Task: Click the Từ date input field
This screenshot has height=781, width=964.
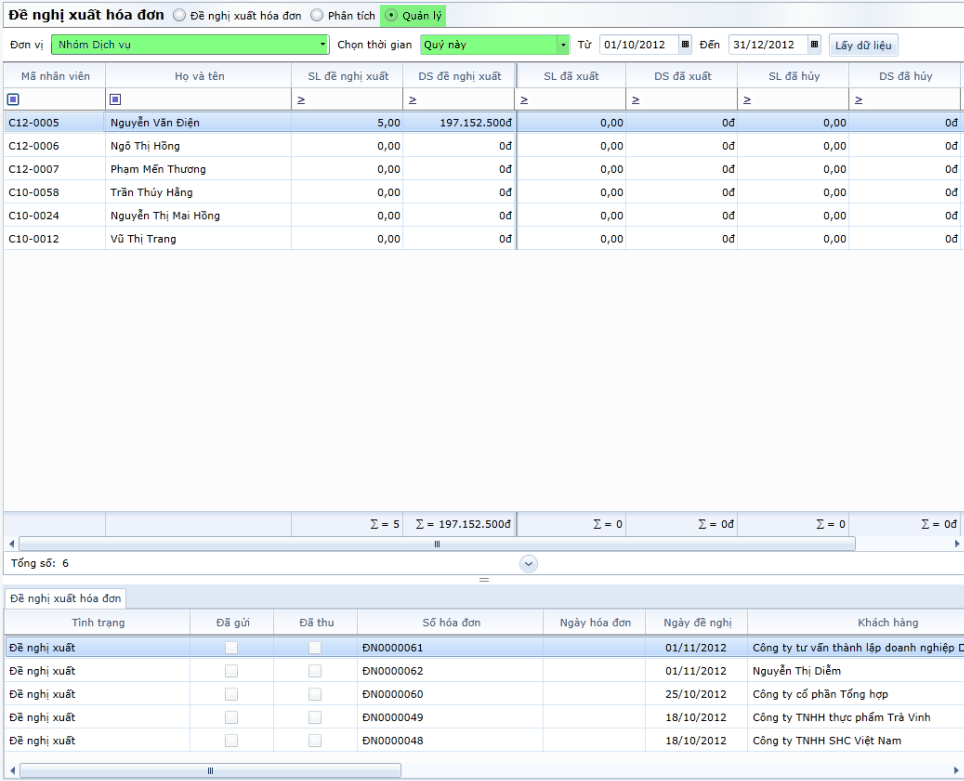Action: 638,45
